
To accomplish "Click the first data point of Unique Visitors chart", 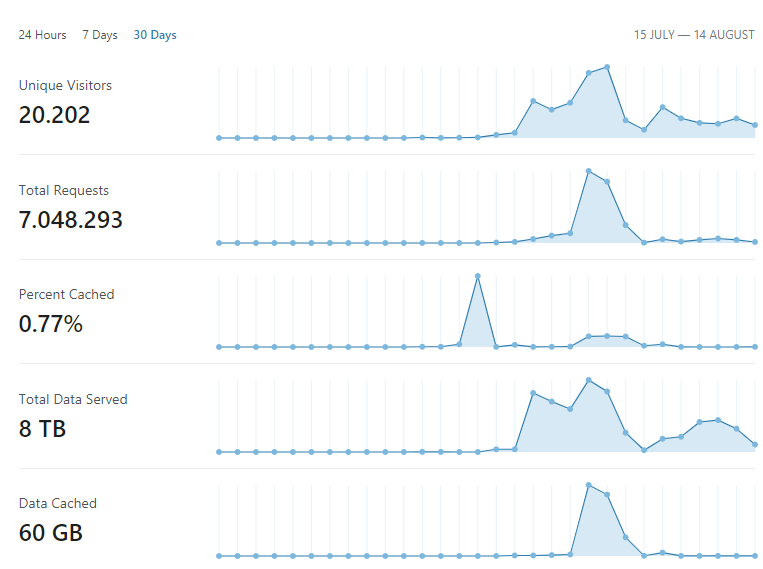I will click(219, 138).
